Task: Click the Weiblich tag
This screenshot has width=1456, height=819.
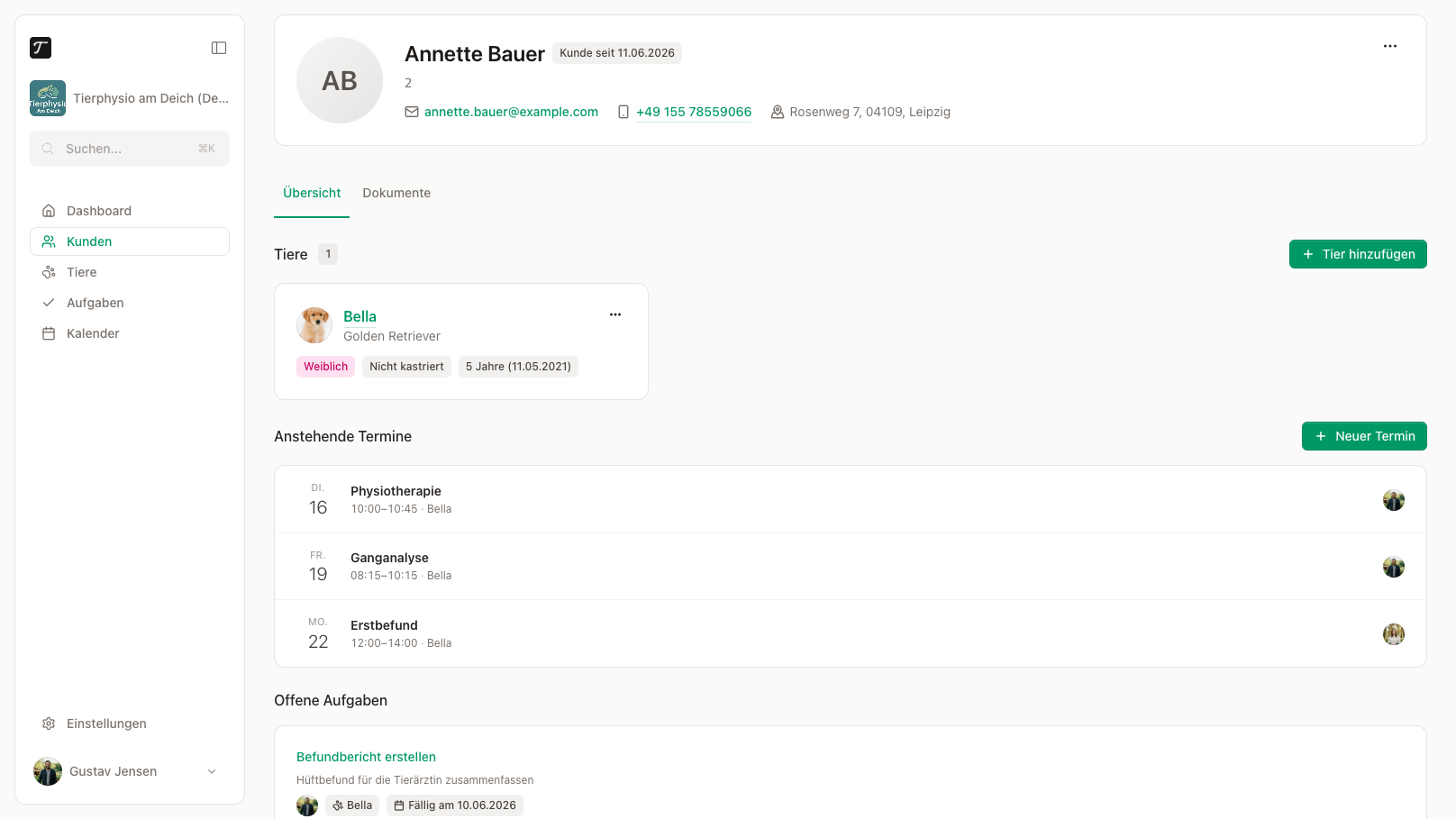Action: (325, 367)
